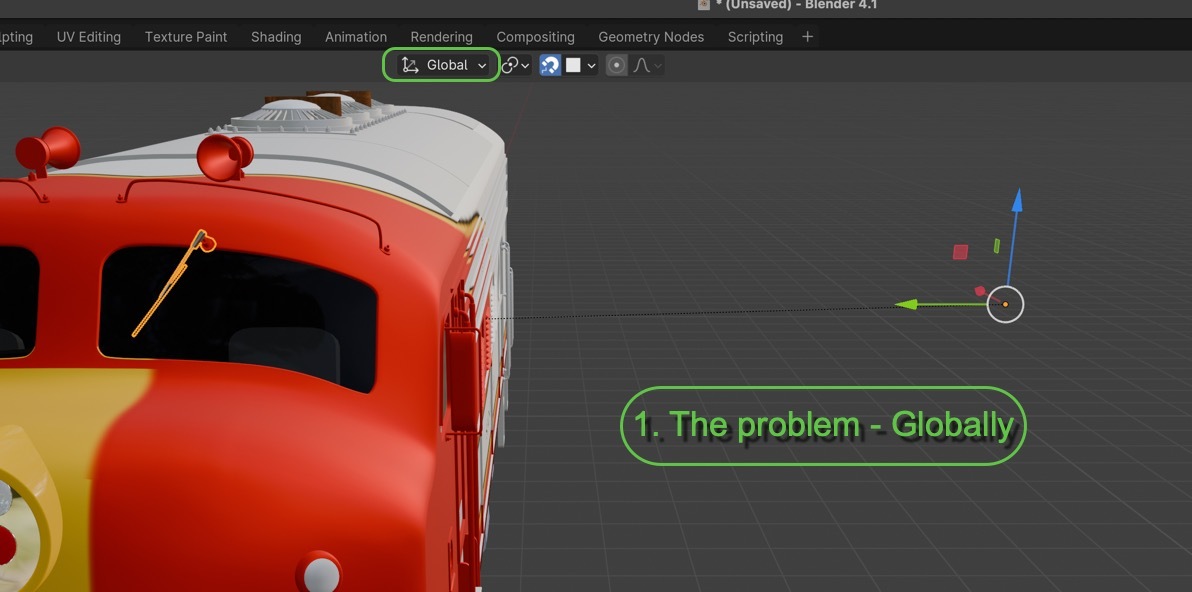Toggle the snapping magnet icon

(x=550, y=65)
